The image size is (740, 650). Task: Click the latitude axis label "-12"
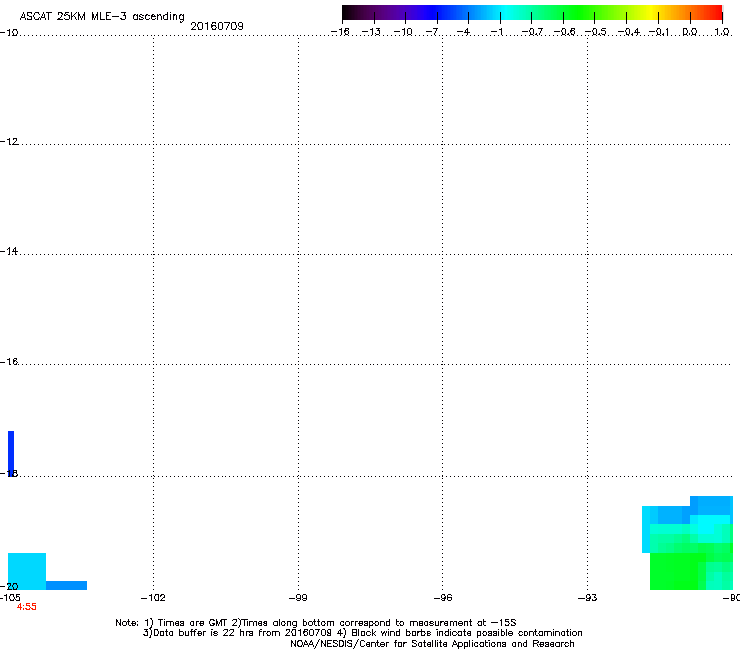pos(9,142)
